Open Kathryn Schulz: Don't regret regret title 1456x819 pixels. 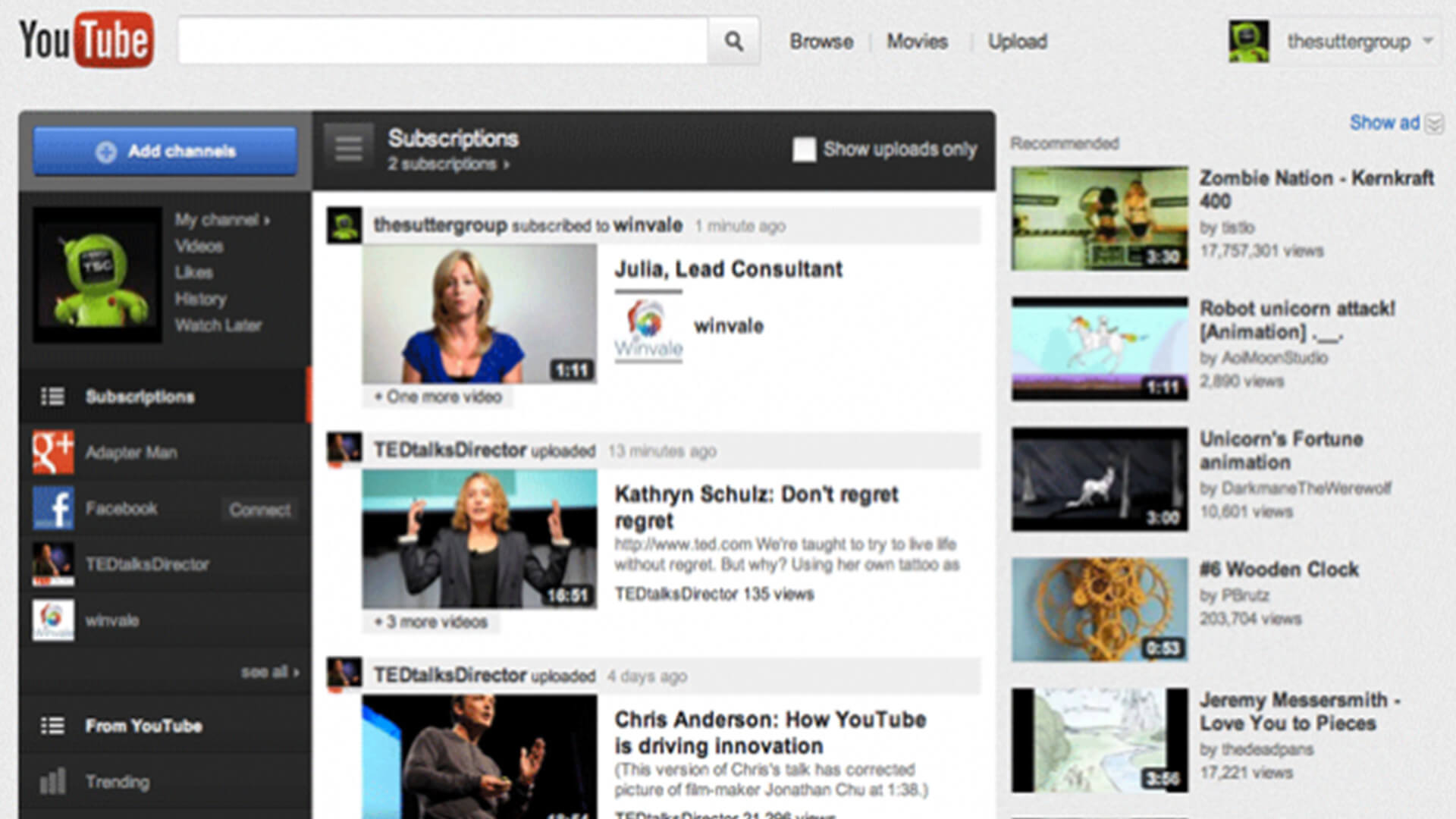(x=756, y=507)
